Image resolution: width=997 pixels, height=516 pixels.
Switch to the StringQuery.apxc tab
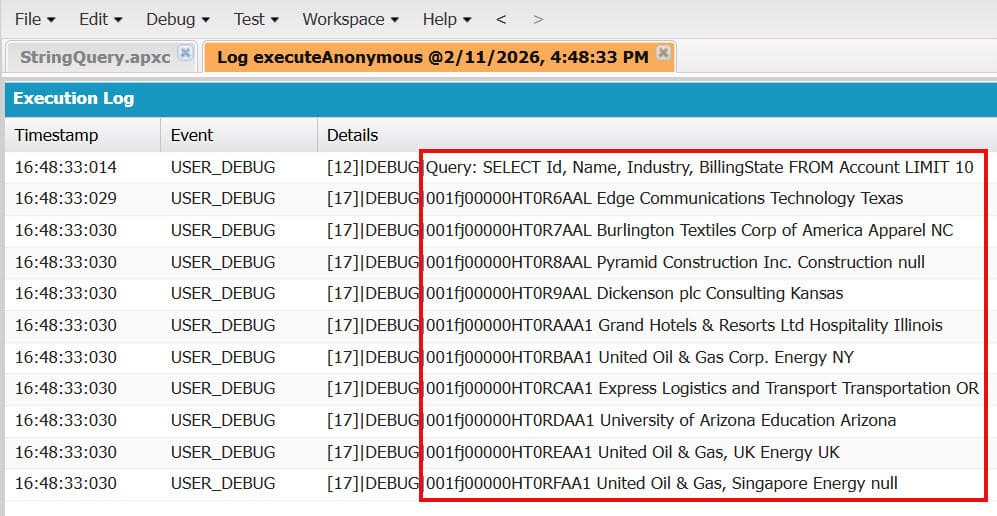coord(95,57)
